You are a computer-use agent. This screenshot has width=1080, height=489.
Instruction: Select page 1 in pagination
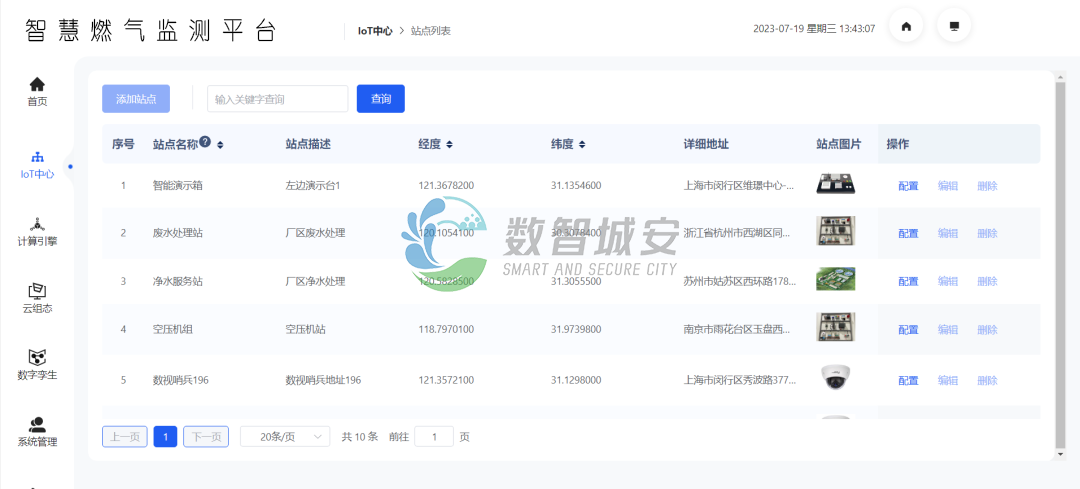pyautogui.click(x=165, y=437)
